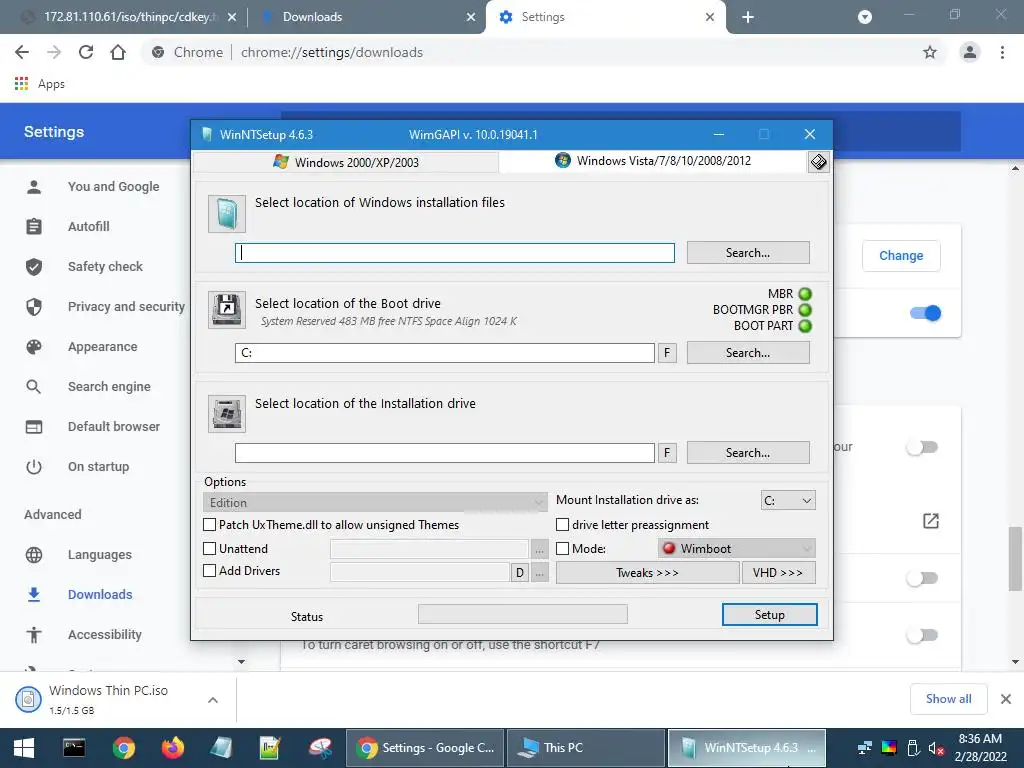Click the Boot drive floppy icon
This screenshot has height=768, width=1024.
(227, 310)
